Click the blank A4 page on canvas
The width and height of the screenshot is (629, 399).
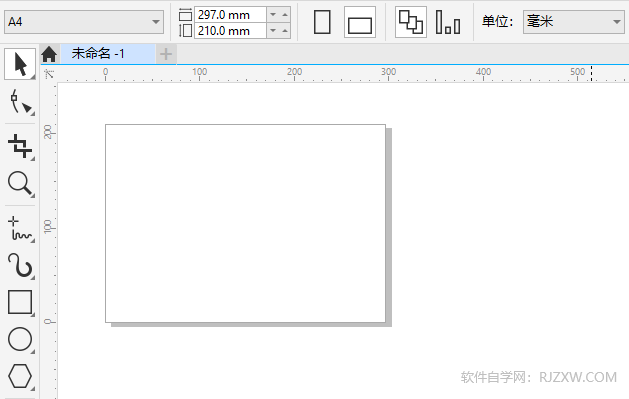click(x=246, y=223)
